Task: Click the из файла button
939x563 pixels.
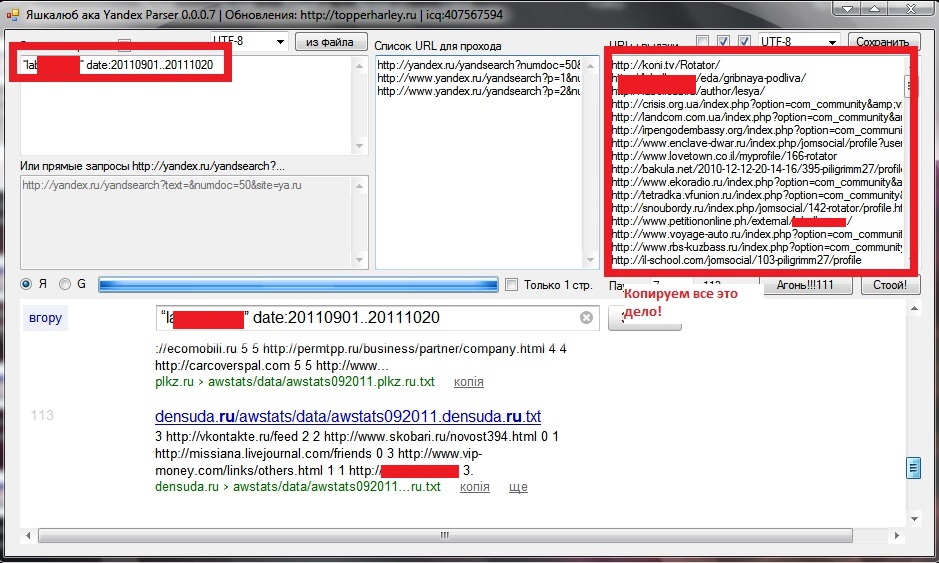Action: coord(331,42)
